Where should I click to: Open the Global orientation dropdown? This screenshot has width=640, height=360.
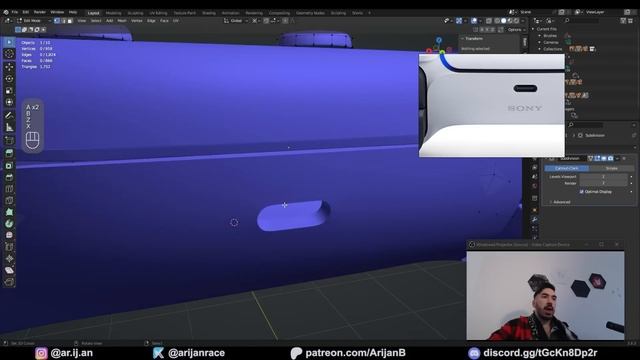point(236,20)
